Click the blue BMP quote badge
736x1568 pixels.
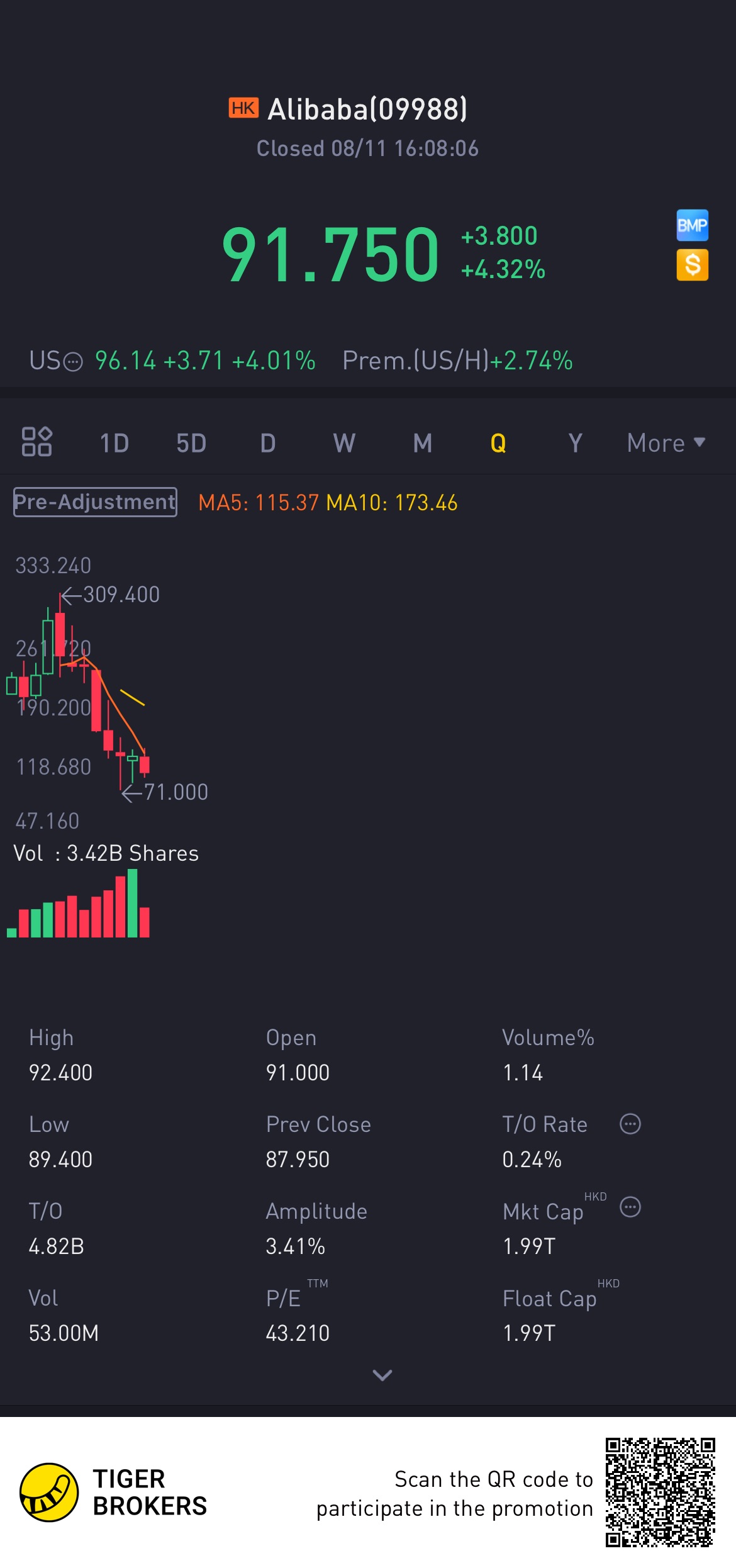click(692, 225)
